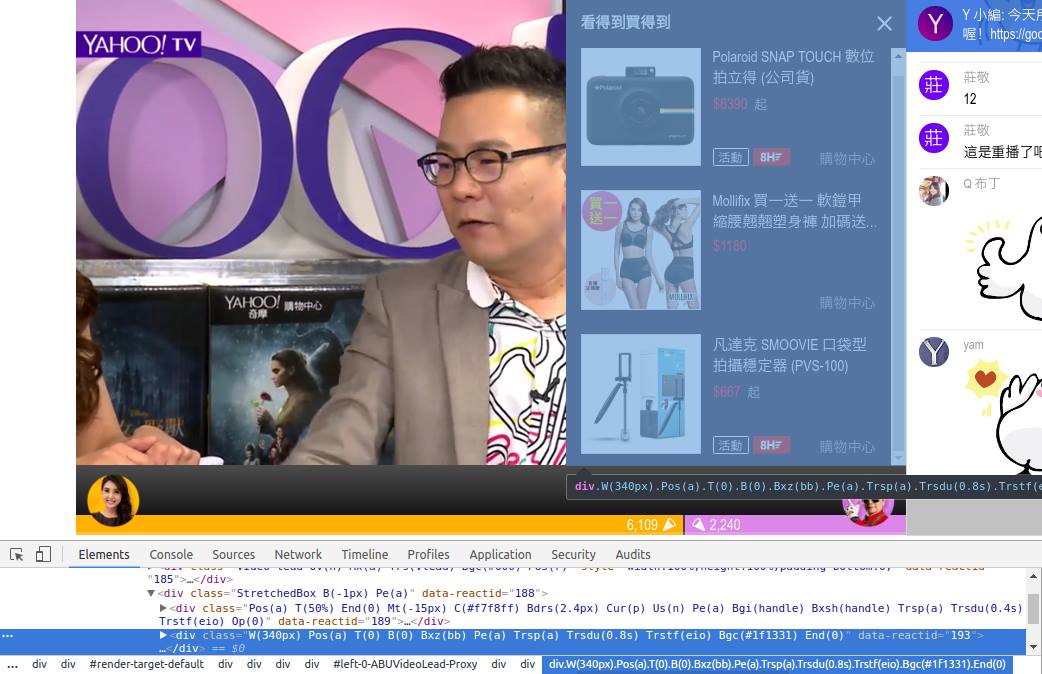Switch to the Network tab
The image size is (1042, 674).
298,554
